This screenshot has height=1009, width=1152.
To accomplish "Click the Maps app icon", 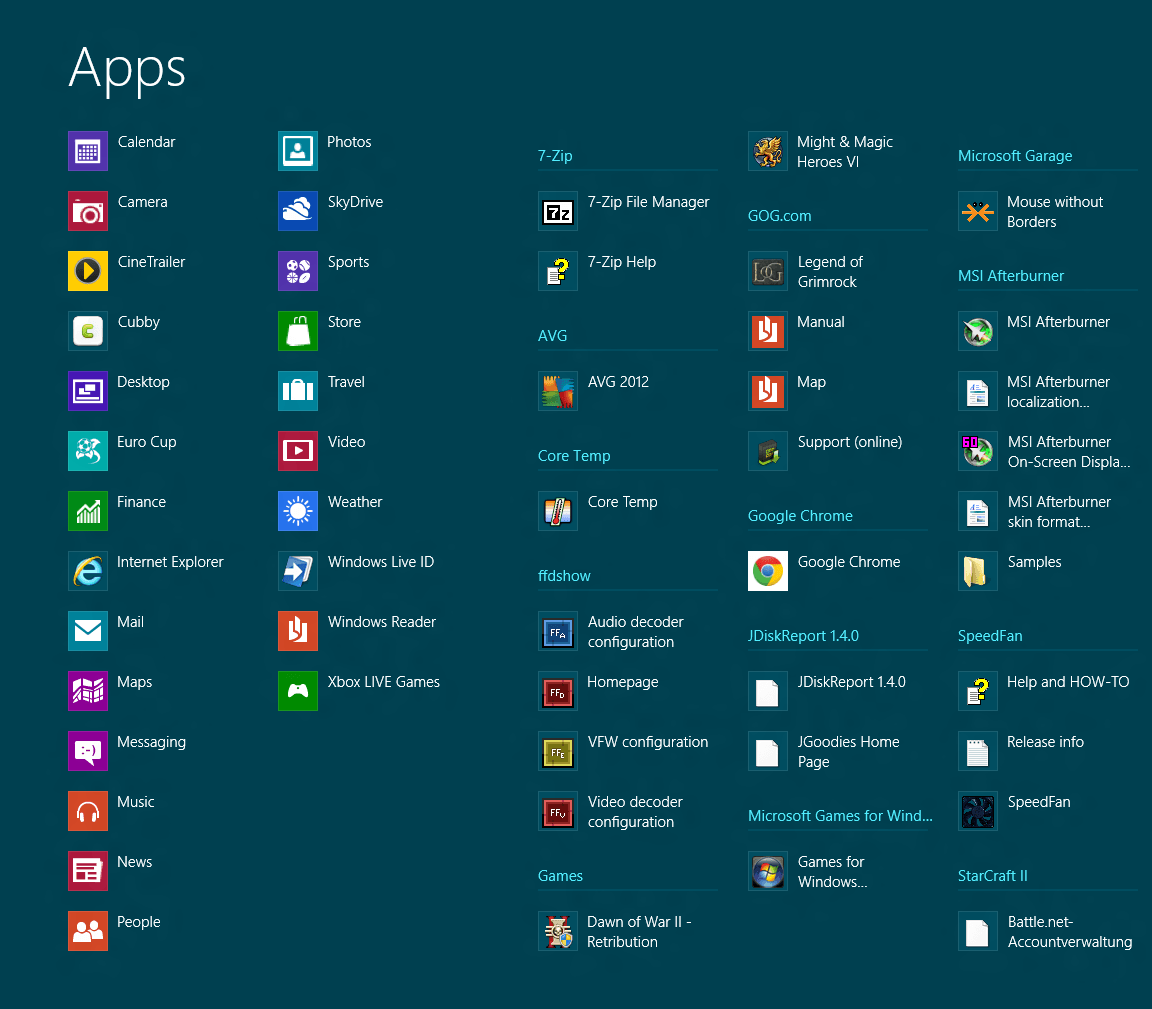I will tap(88, 691).
